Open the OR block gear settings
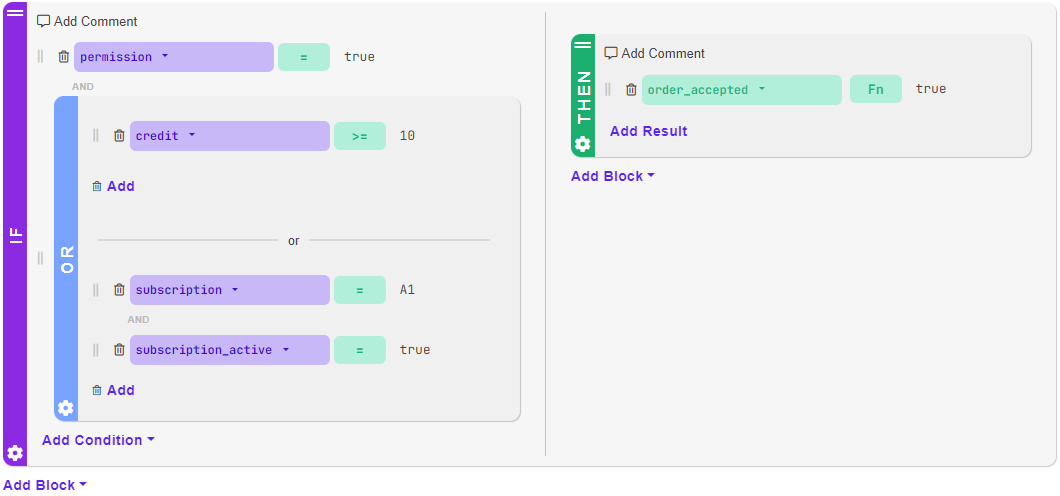Image resolution: width=1060 pixels, height=496 pixels. pyautogui.click(x=66, y=408)
